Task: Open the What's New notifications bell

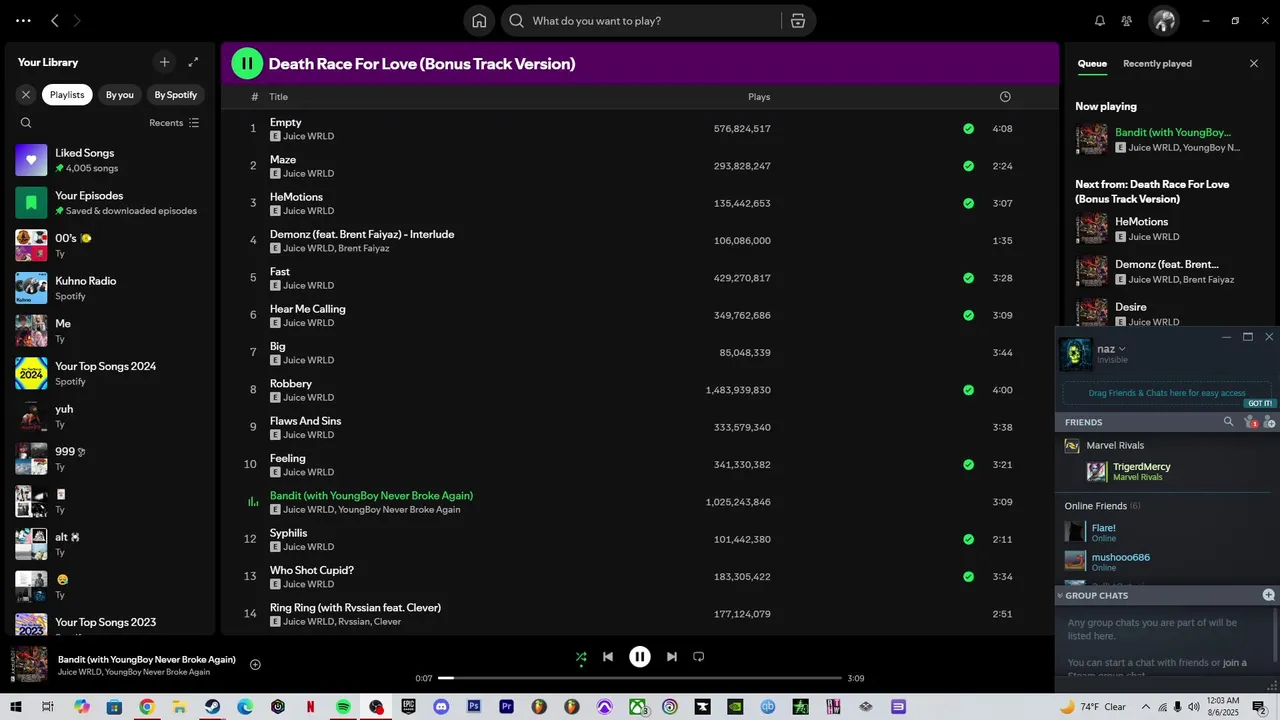Action: point(1100,21)
